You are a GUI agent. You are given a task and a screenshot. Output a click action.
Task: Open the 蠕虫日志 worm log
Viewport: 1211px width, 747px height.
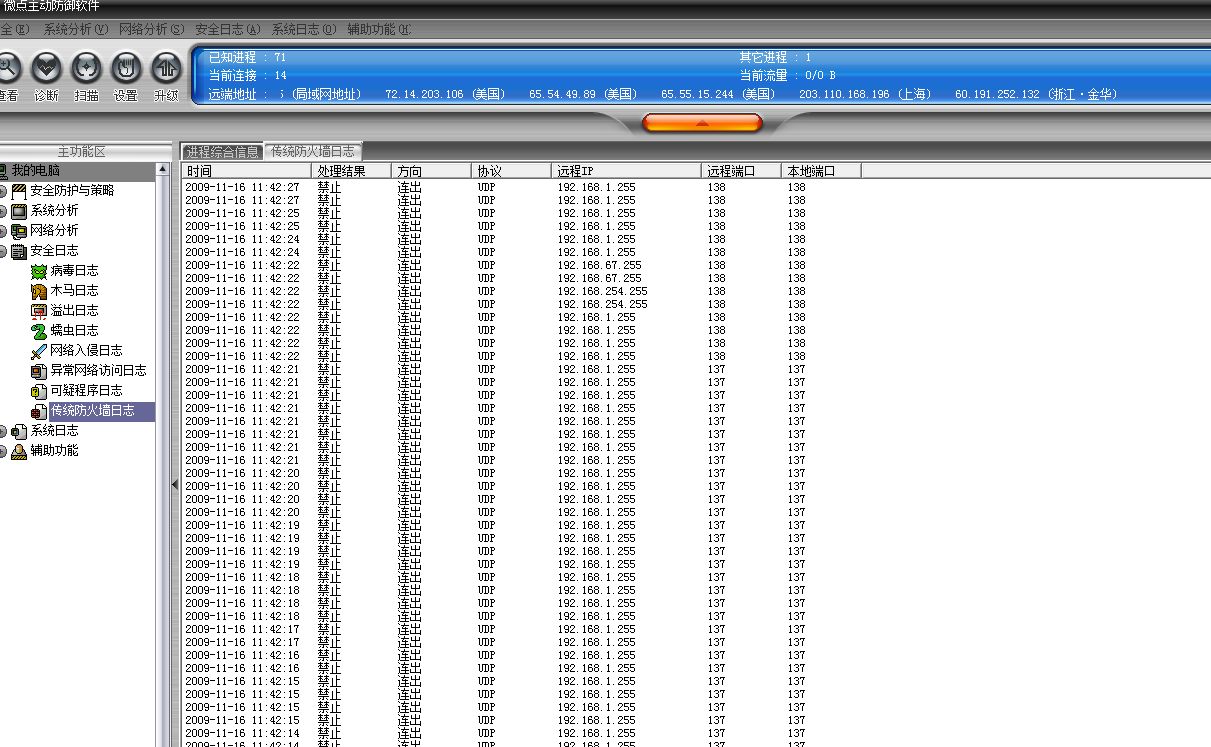pos(74,331)
